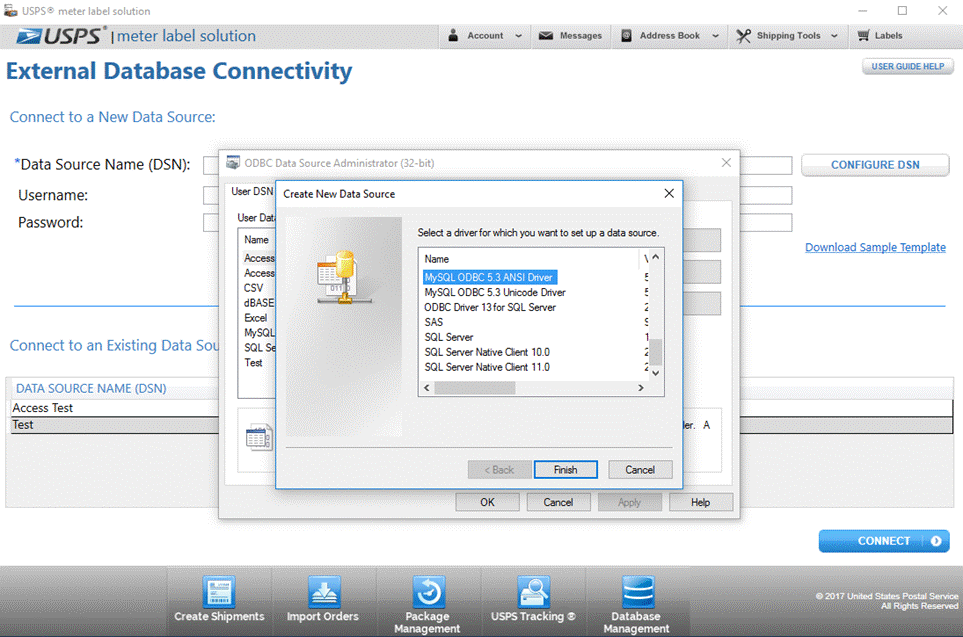963x637 pixels.
Task: Select Test in User Data Sources list
Action: point(253,362)
